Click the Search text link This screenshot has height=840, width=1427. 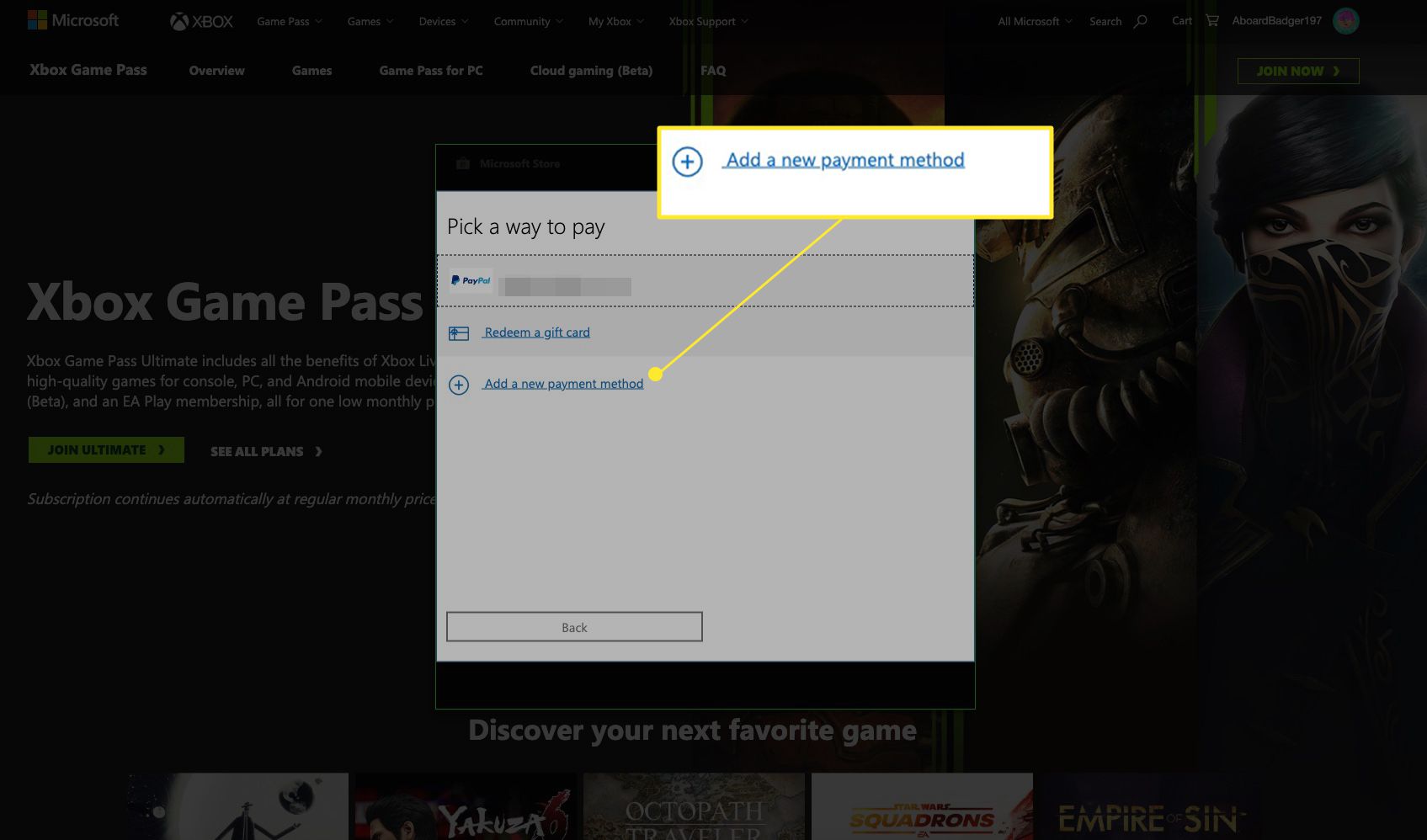click(x=1105, y=21)
